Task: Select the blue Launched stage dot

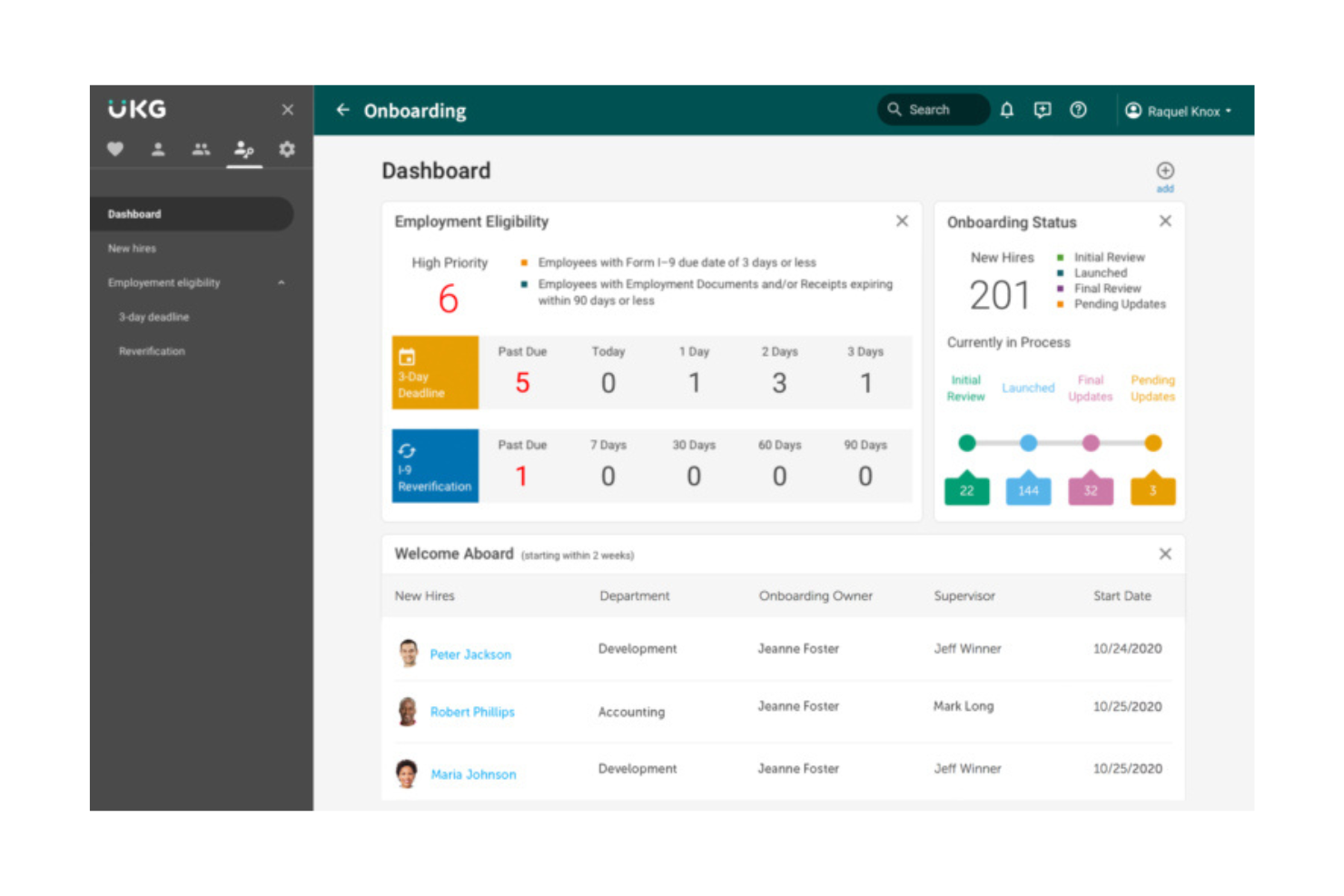Action: pyautogui.click(x=1028, y=443)
